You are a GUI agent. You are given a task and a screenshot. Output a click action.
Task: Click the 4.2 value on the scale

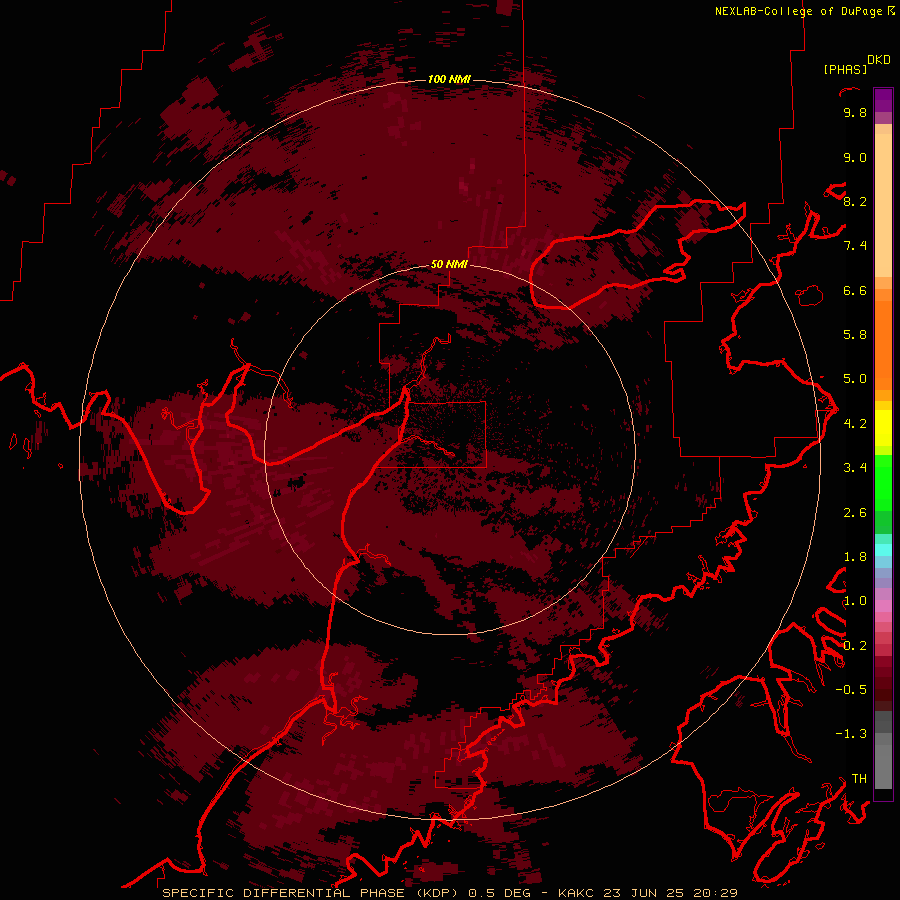[855, 424]
